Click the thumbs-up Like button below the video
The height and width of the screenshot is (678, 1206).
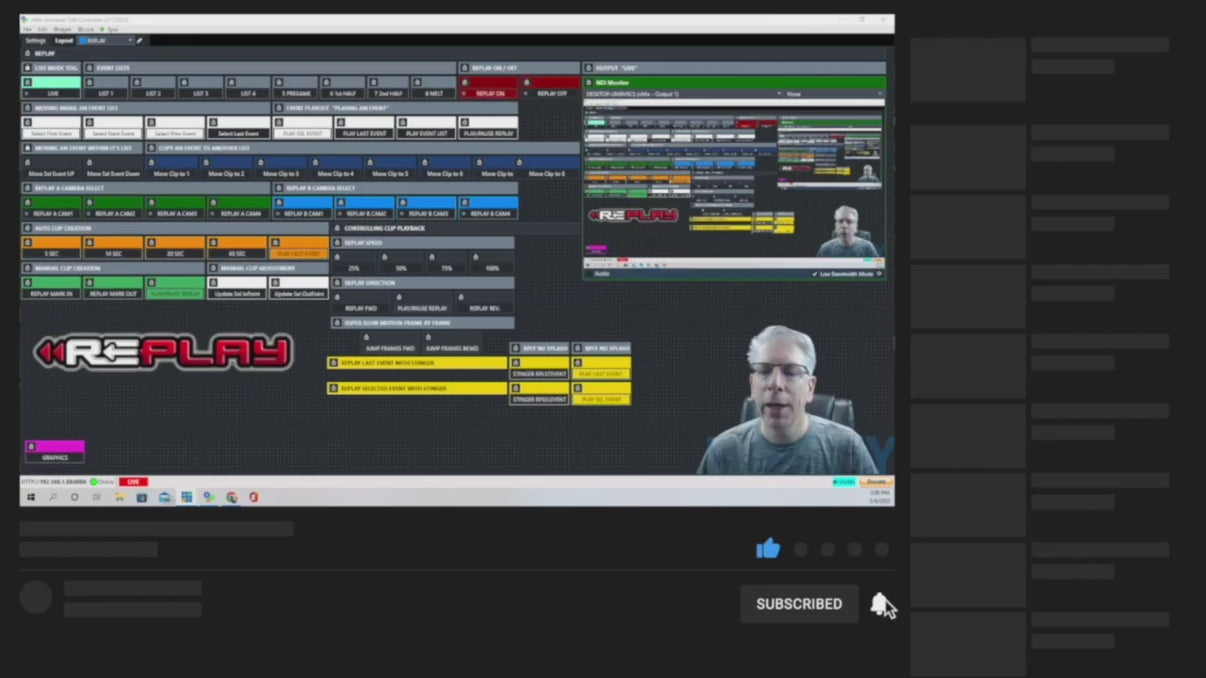click(768, 548)
